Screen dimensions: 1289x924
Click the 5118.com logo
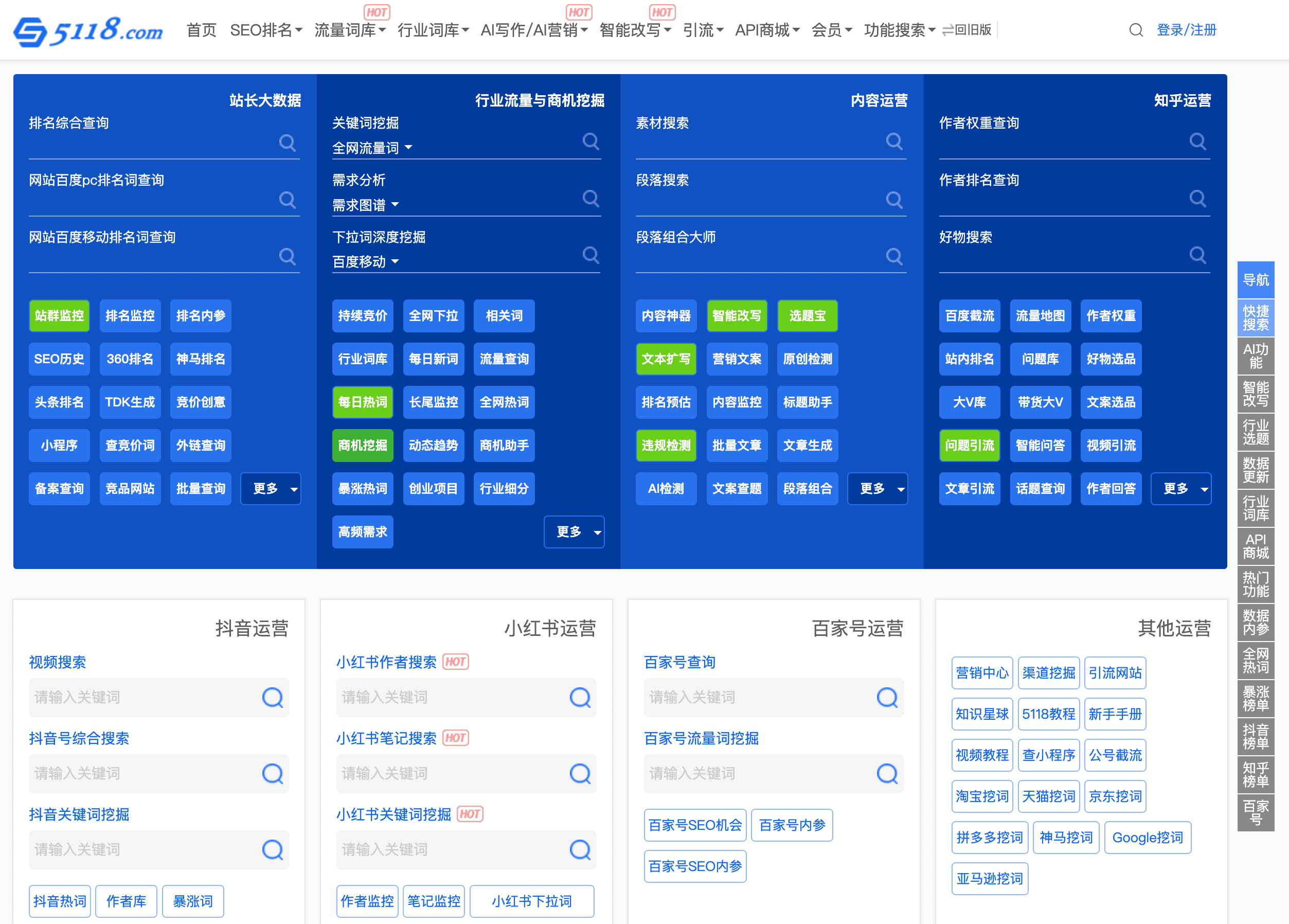[x=88, y=31]
